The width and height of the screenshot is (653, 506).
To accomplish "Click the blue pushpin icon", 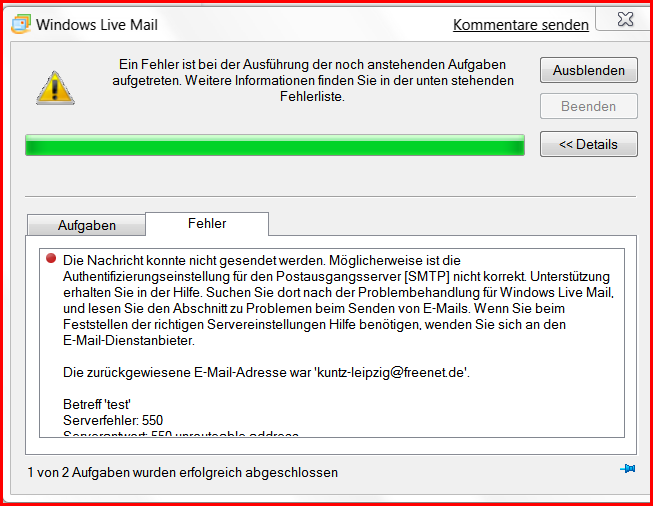I will pos(628,469).
